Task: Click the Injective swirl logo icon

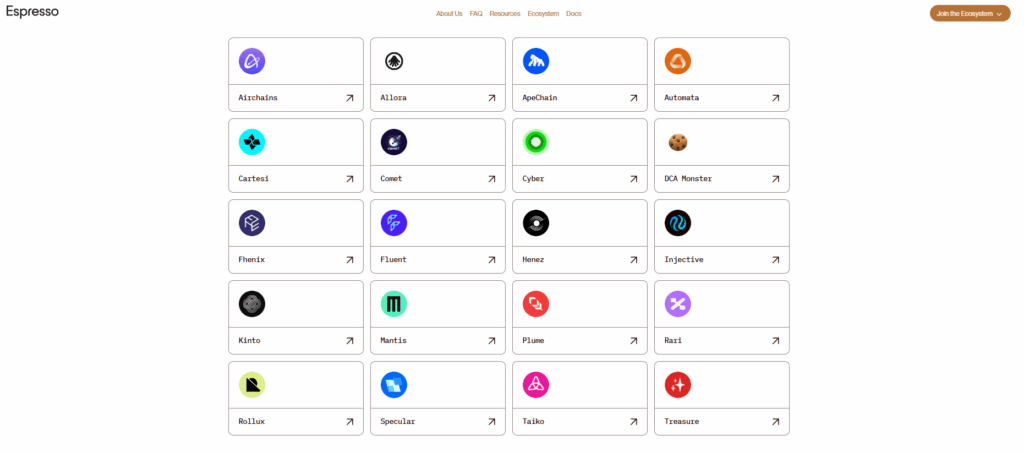Action: tap(678, 223)
